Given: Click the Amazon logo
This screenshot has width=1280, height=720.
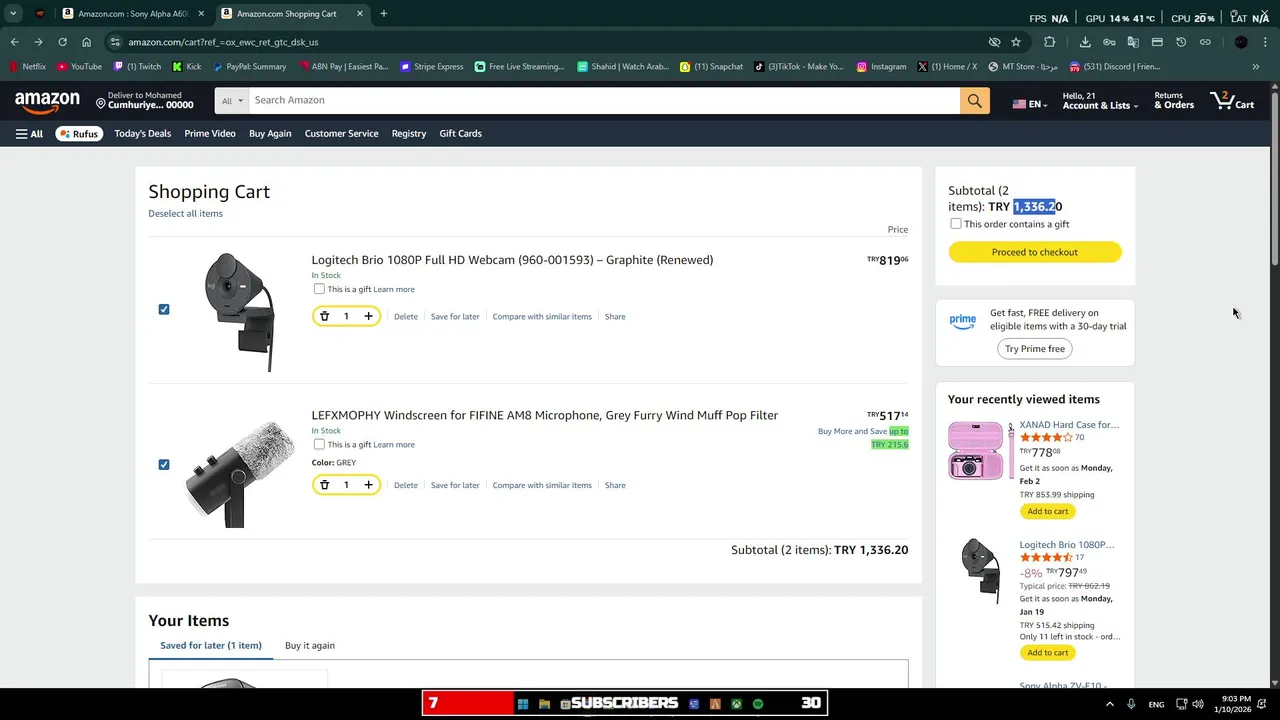Looking at the screenshot, I should click(x=47, y=101).
